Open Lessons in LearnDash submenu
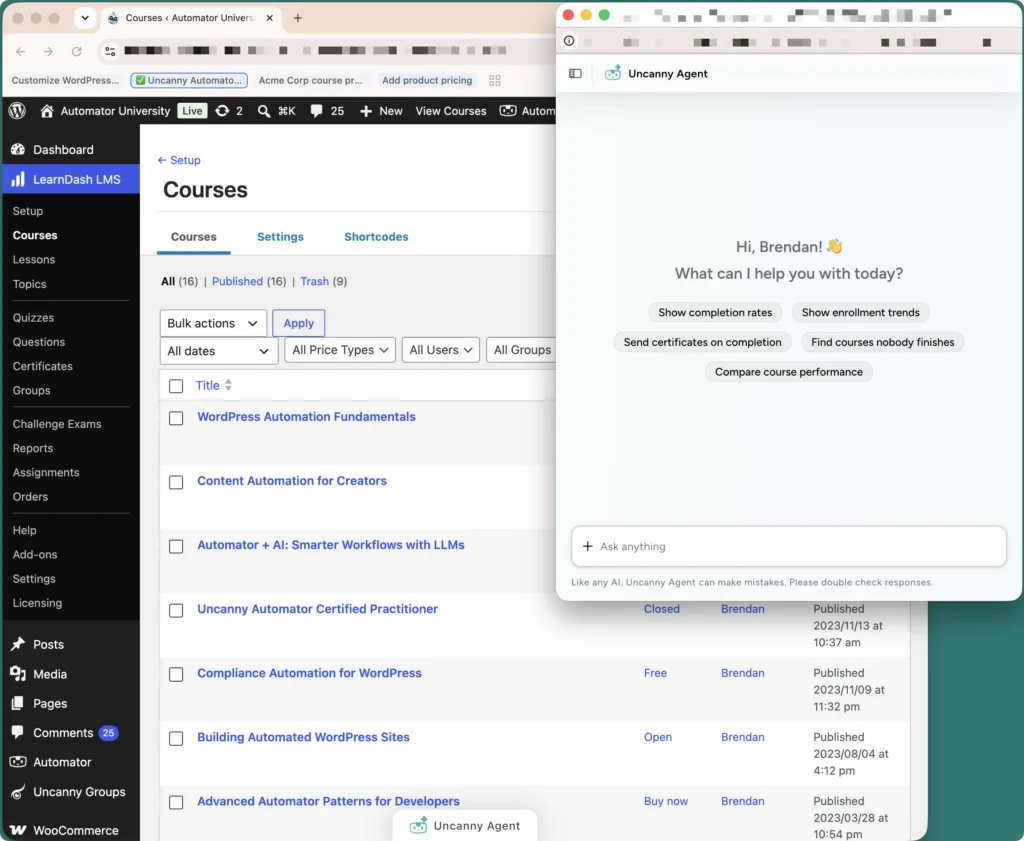Image resolution: width=1024 pixels, height=841 pixels. pyautogui.click(x=34, y=259)
